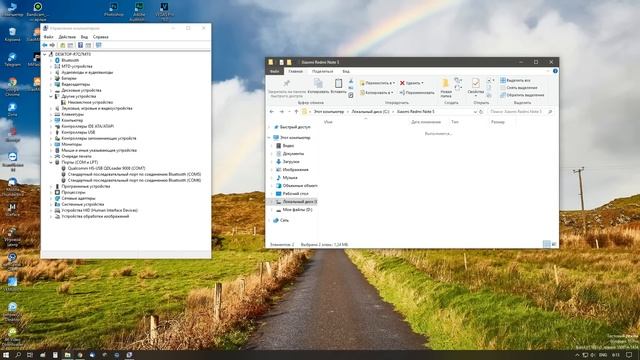Click the Копировать icon in ribbon
The height and width of the screenshot is (360, 640).
(x=318, y=83)
